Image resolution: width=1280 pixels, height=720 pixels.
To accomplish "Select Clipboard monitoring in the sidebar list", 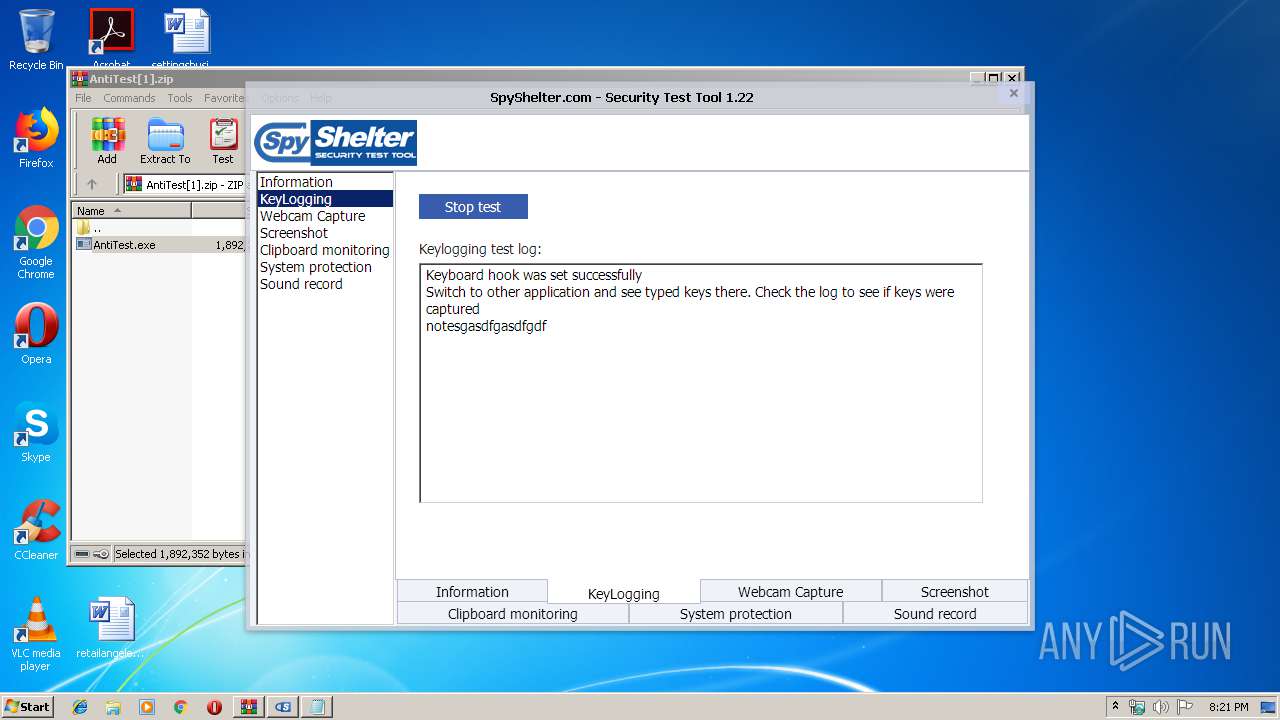I will [x=325, y=250].
